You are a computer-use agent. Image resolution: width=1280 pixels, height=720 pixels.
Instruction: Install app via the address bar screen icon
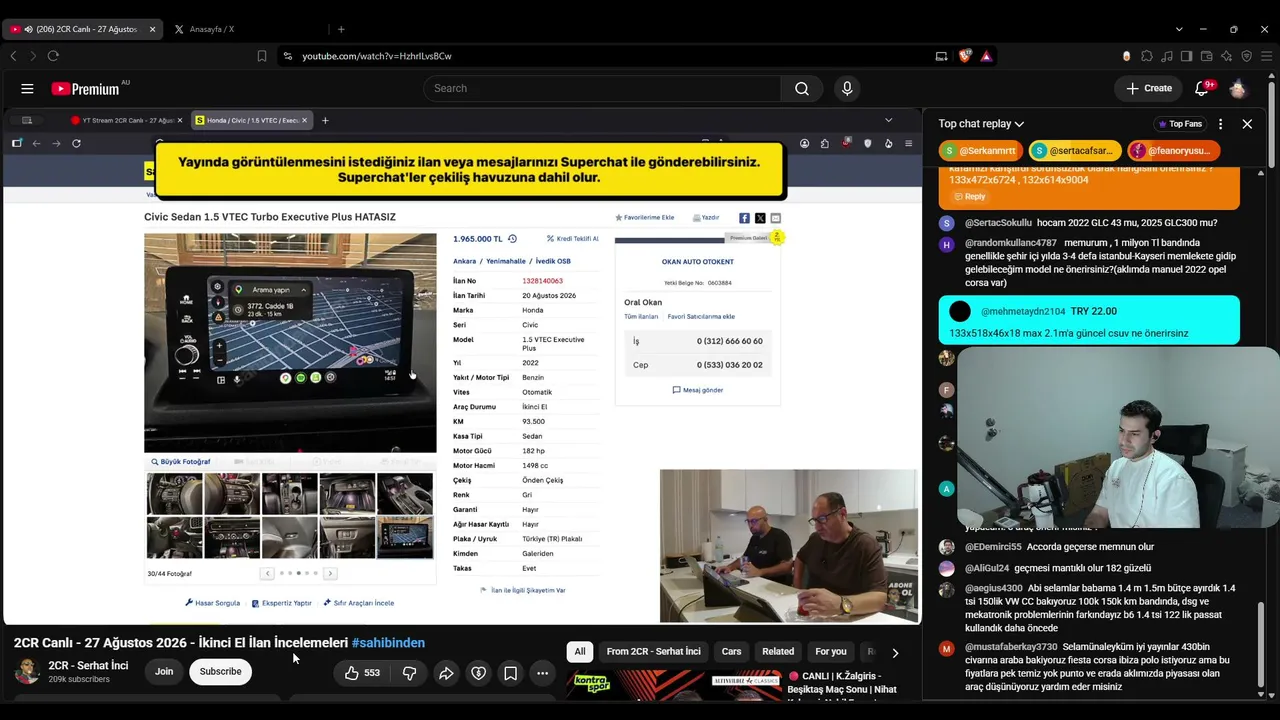click(941, 56)
